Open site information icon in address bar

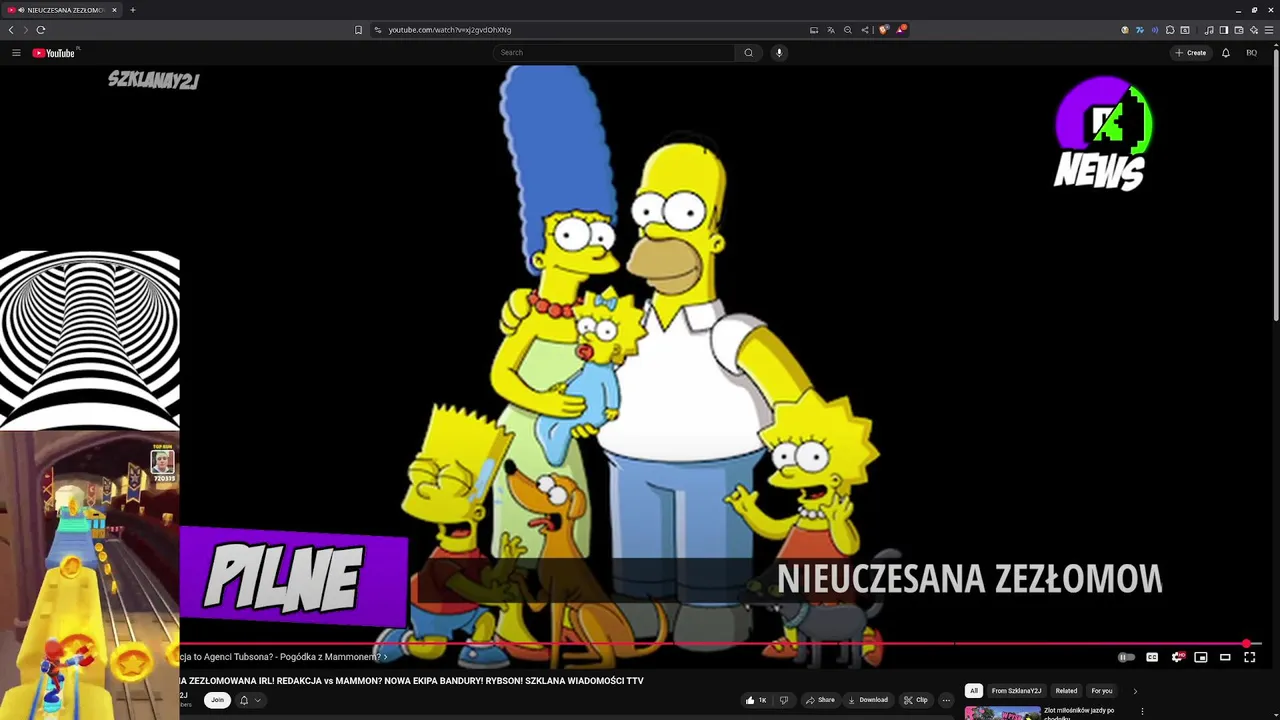(x=377, y=30)
